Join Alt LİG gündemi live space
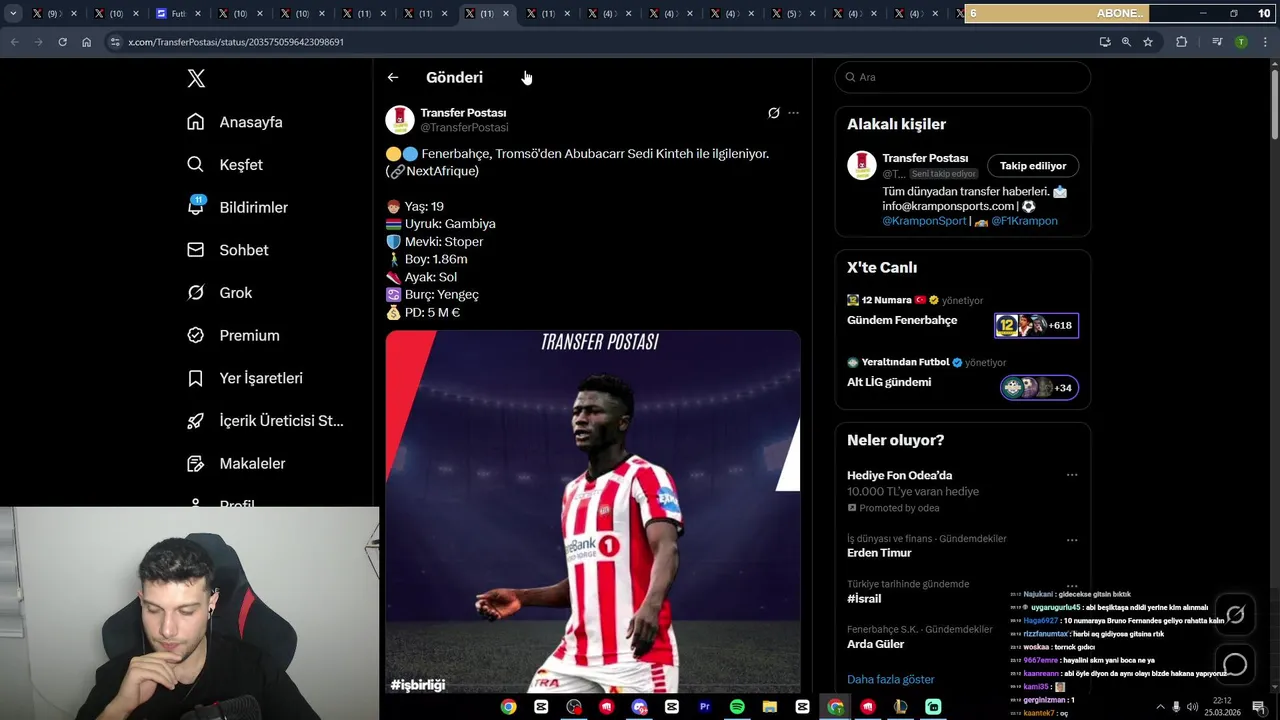The height and width of the screenshot is (720, 1280). (1039, 387)
